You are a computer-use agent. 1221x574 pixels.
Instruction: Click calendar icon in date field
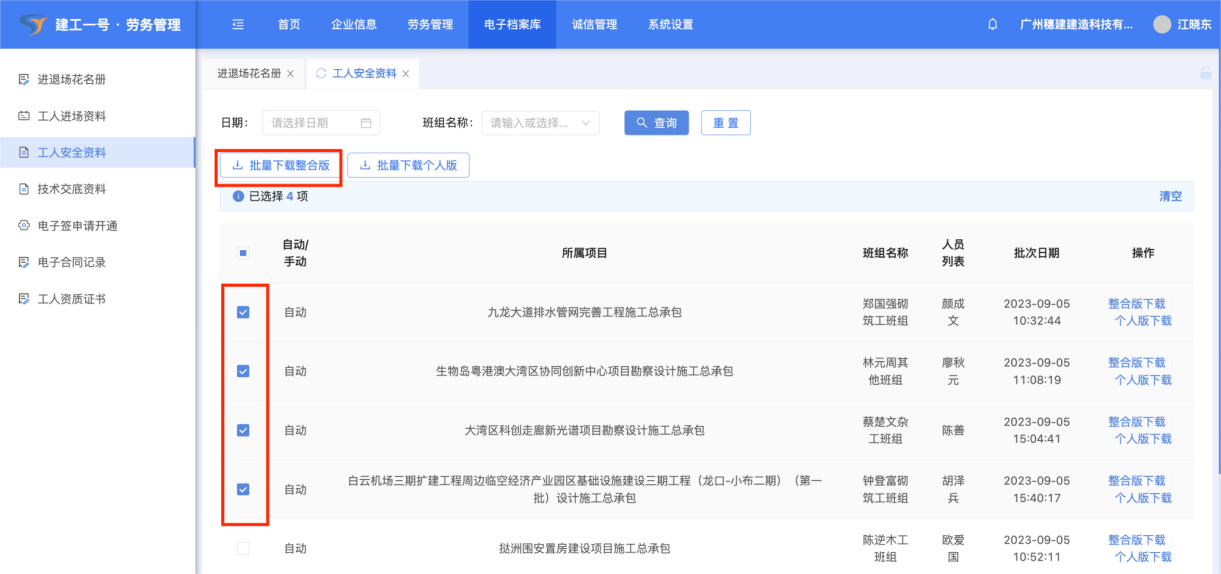[366, 123]
